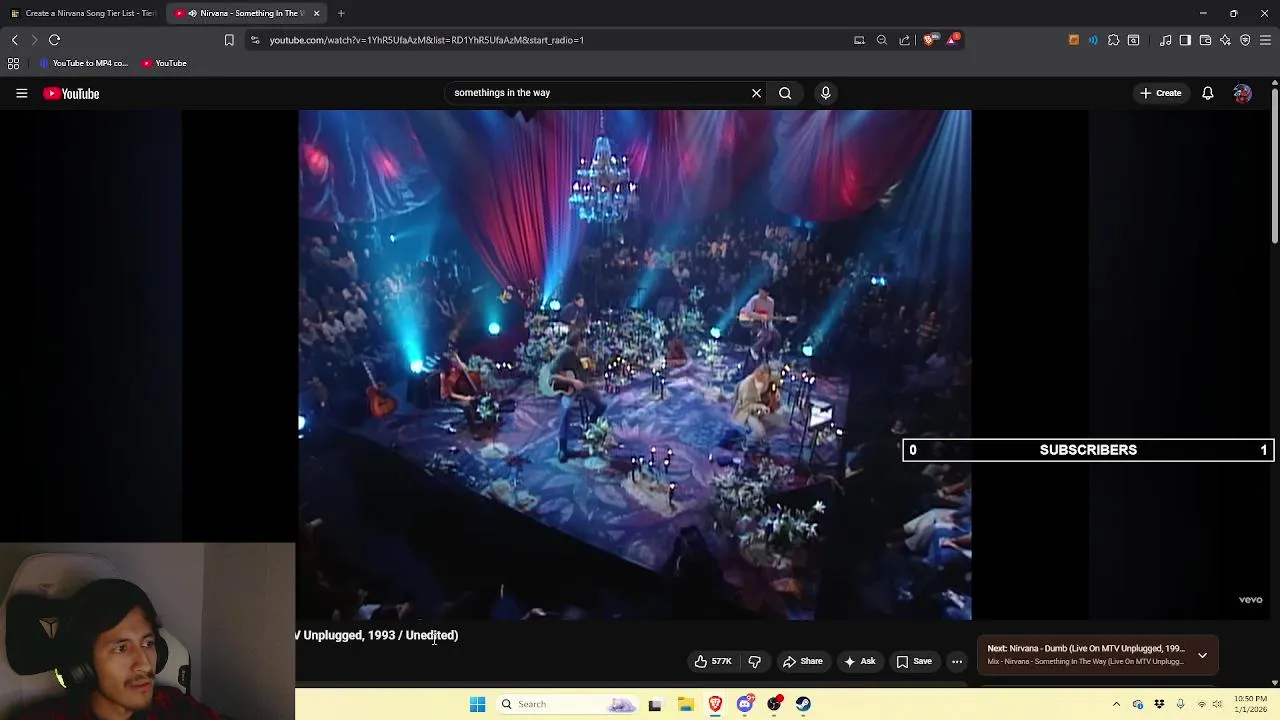The width and height of the screenshot is (1280, 720).
Task: Open Brave Shields lion icon
Action: coord(929,40)
